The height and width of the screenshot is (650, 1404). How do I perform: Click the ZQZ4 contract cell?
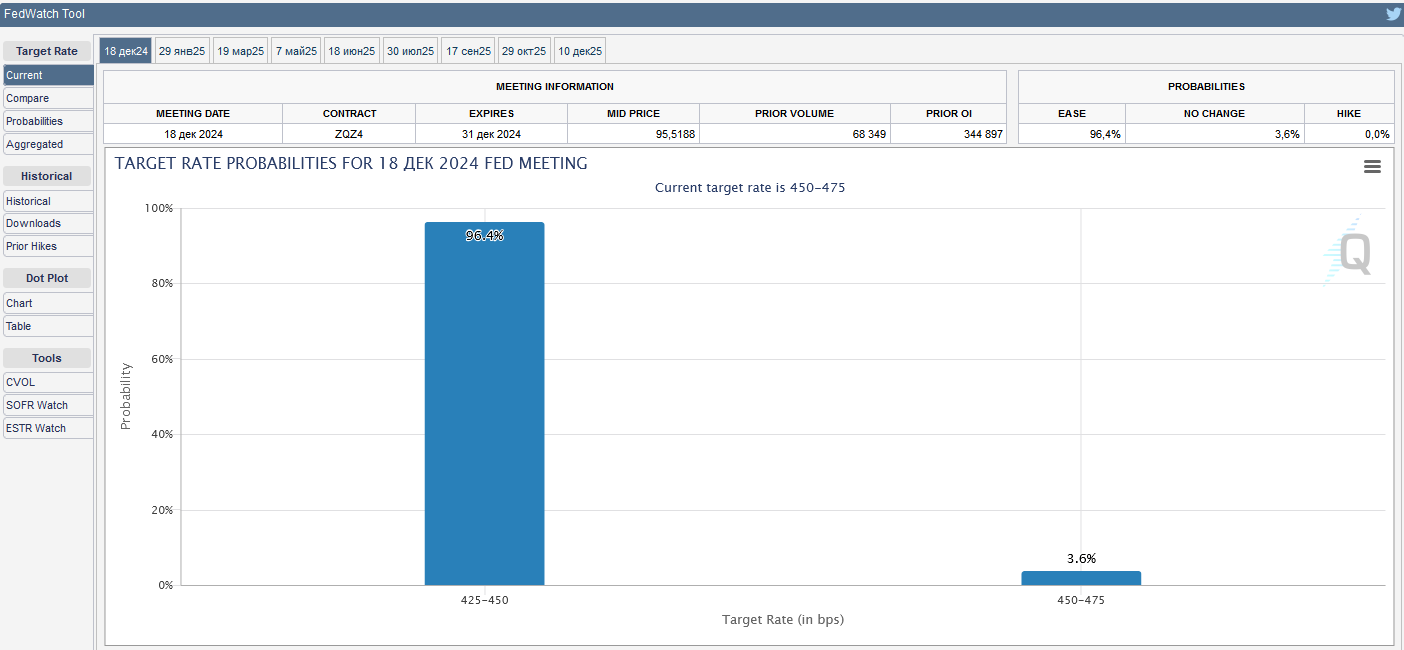349,134
